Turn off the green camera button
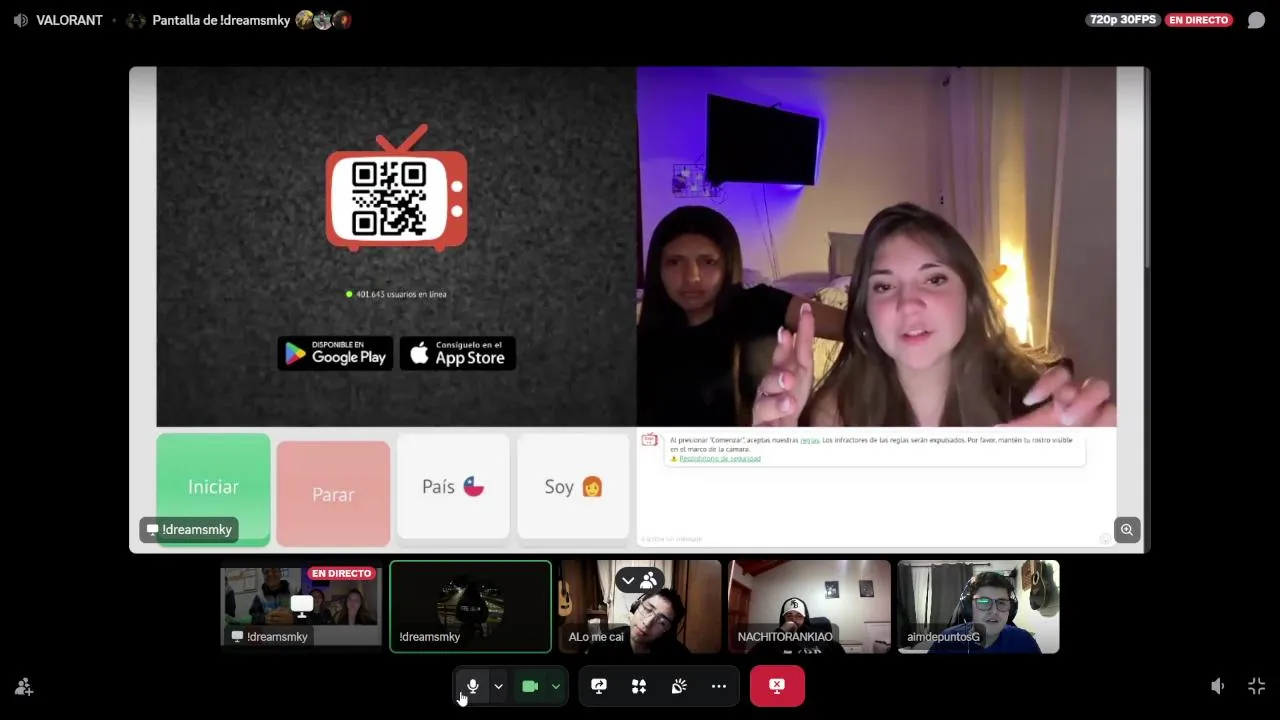The width and height of the screenshot is (1280, 720). coord(530,686)
